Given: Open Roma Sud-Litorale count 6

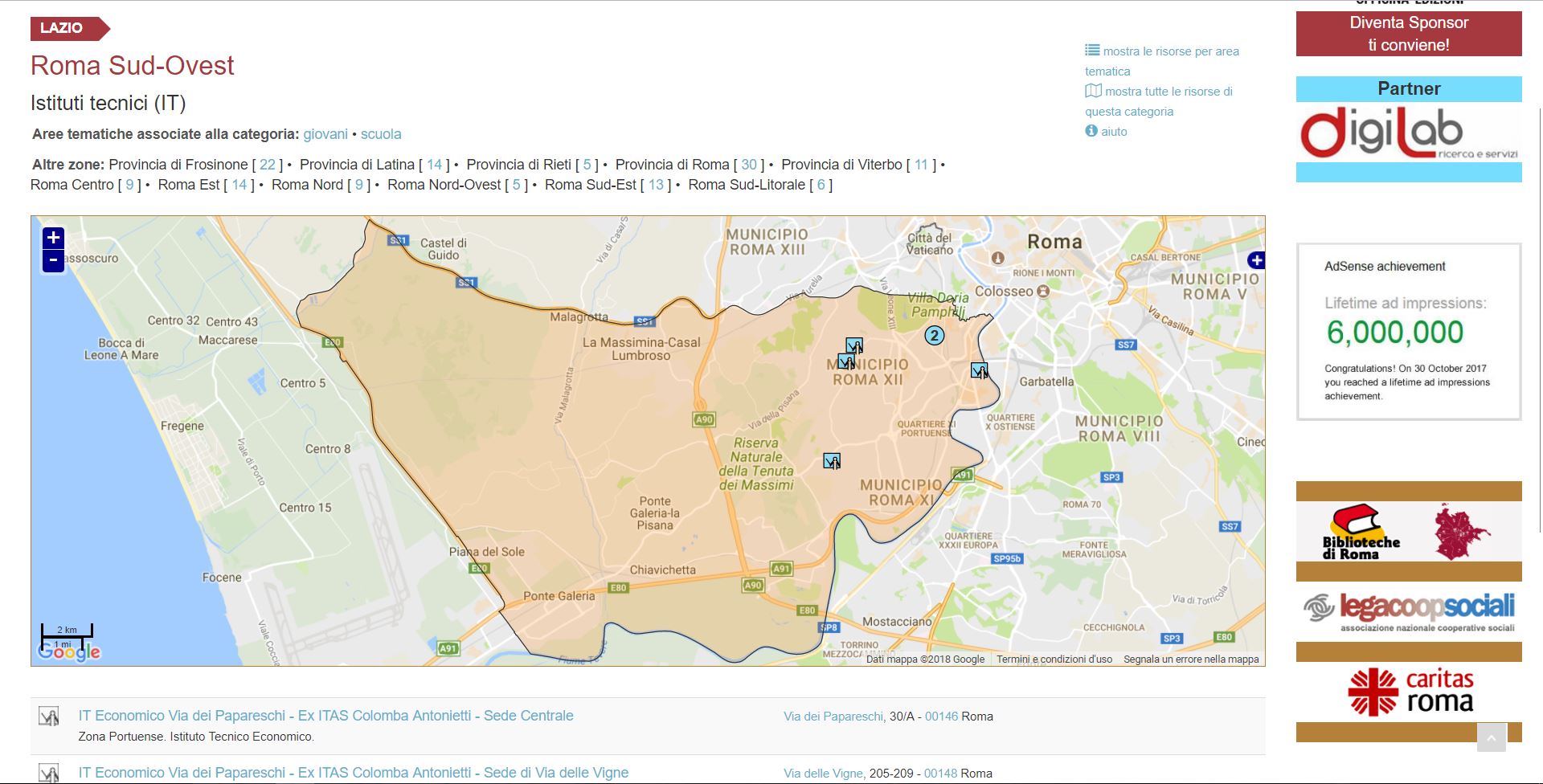Looking at the screenshot, I should 821,185.
